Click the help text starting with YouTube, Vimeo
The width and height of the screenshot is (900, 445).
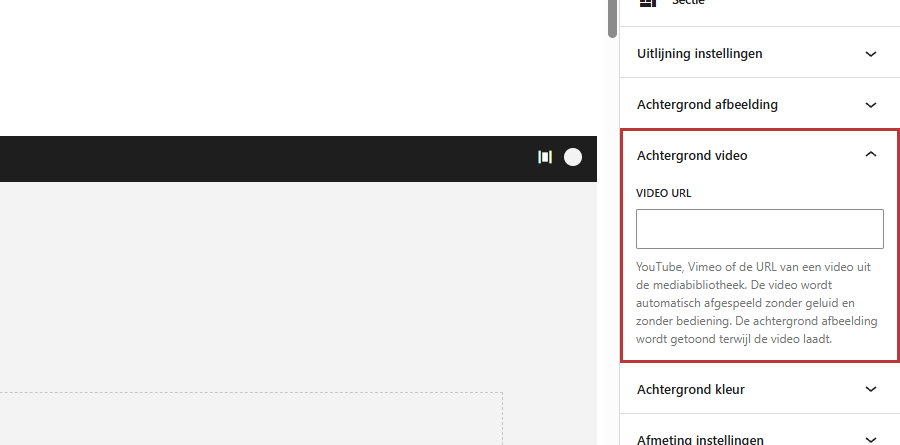tap(757, 303)
